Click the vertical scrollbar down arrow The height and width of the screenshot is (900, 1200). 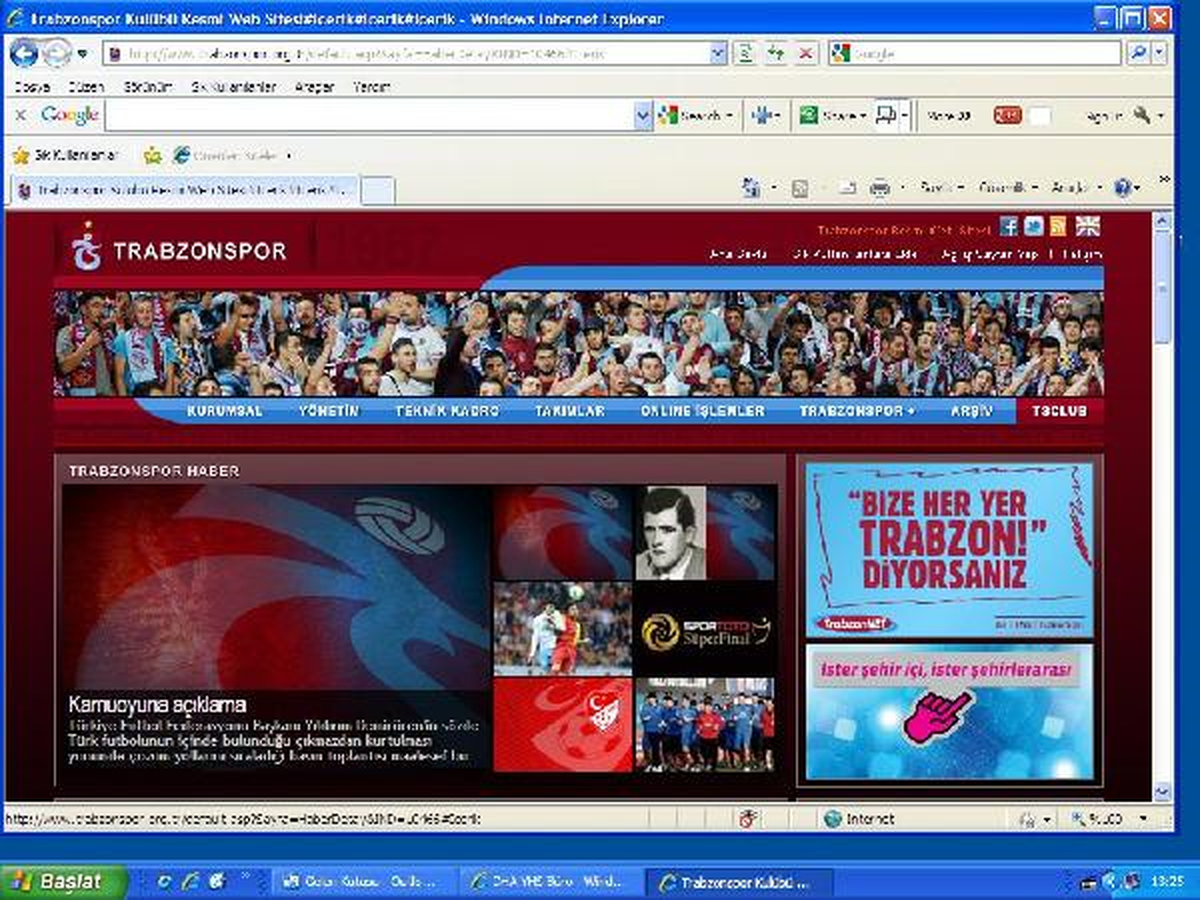click(x=1162, y=792)
